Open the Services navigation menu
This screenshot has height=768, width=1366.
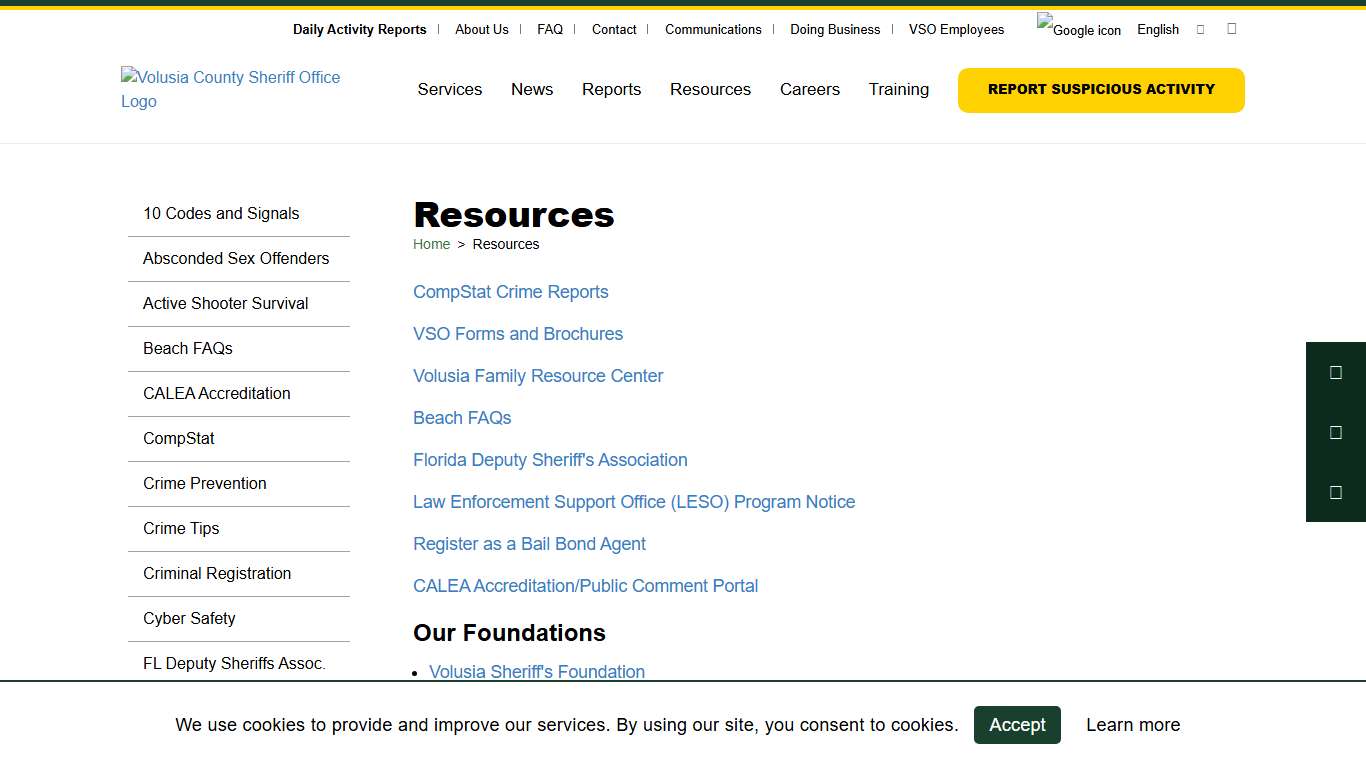pos(449,89)
